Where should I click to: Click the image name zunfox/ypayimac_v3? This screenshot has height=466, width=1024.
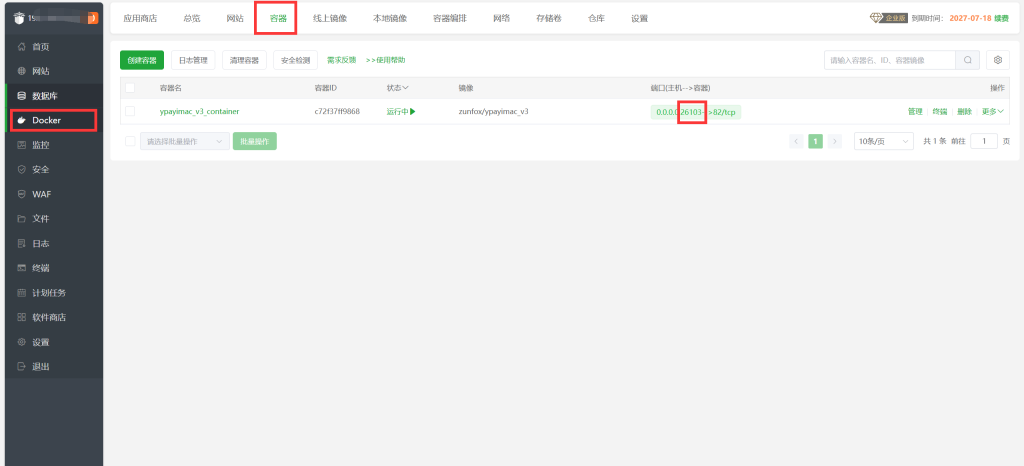[494, 112]
